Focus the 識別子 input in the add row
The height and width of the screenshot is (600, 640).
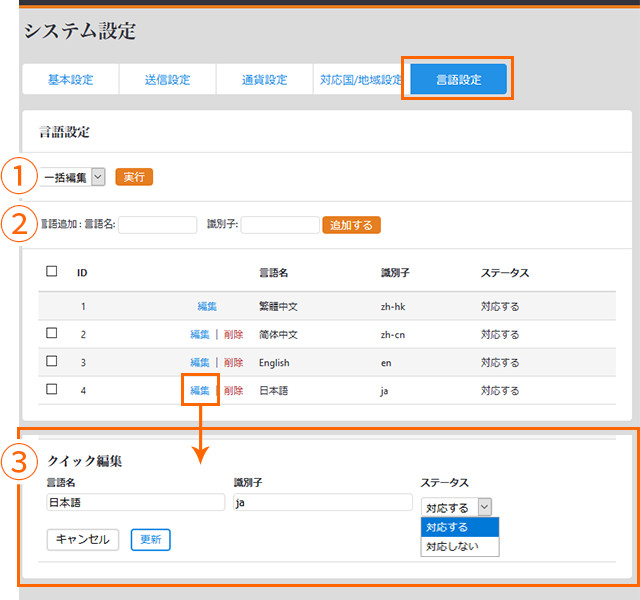point(280,225)
